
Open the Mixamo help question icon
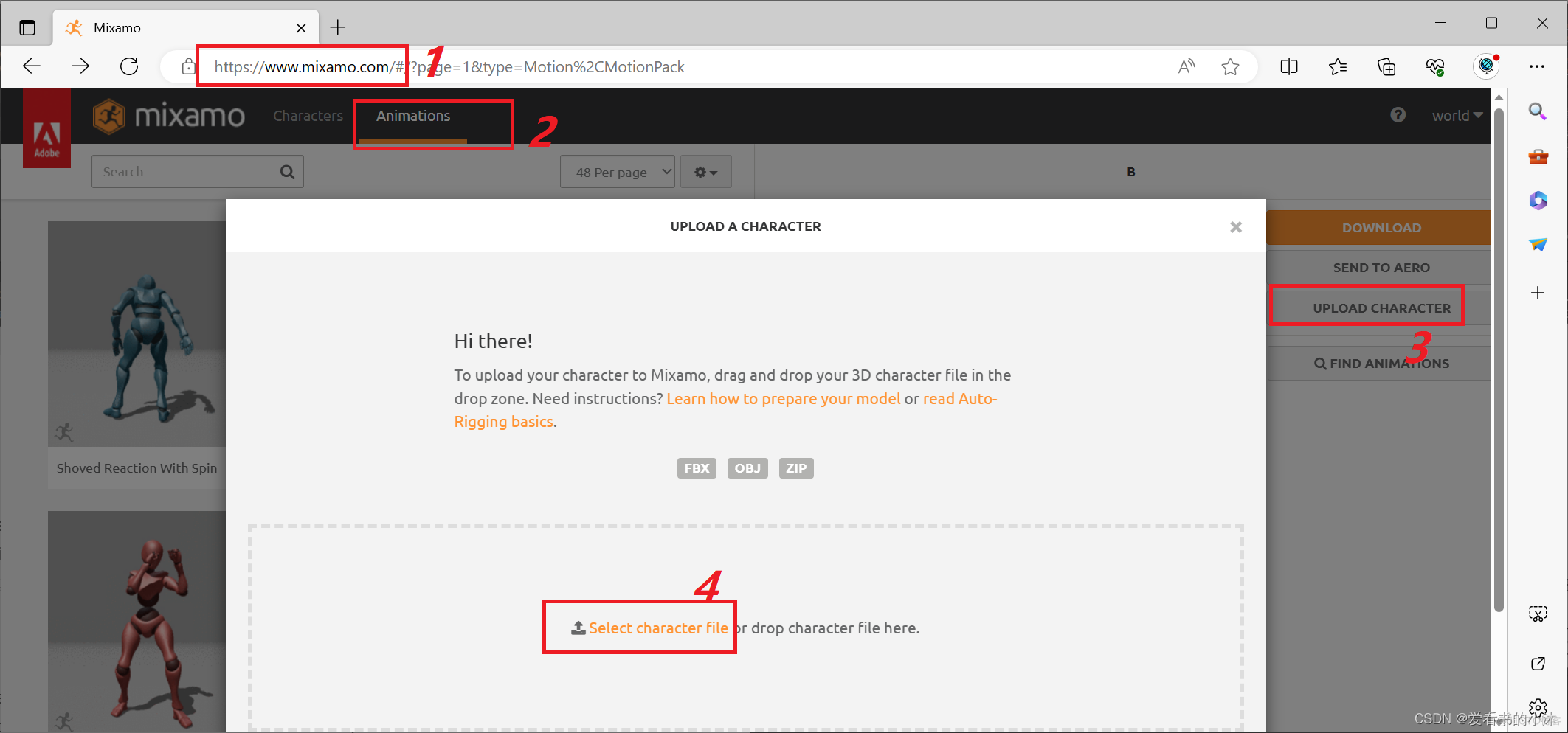click(x=1398, y=115)
